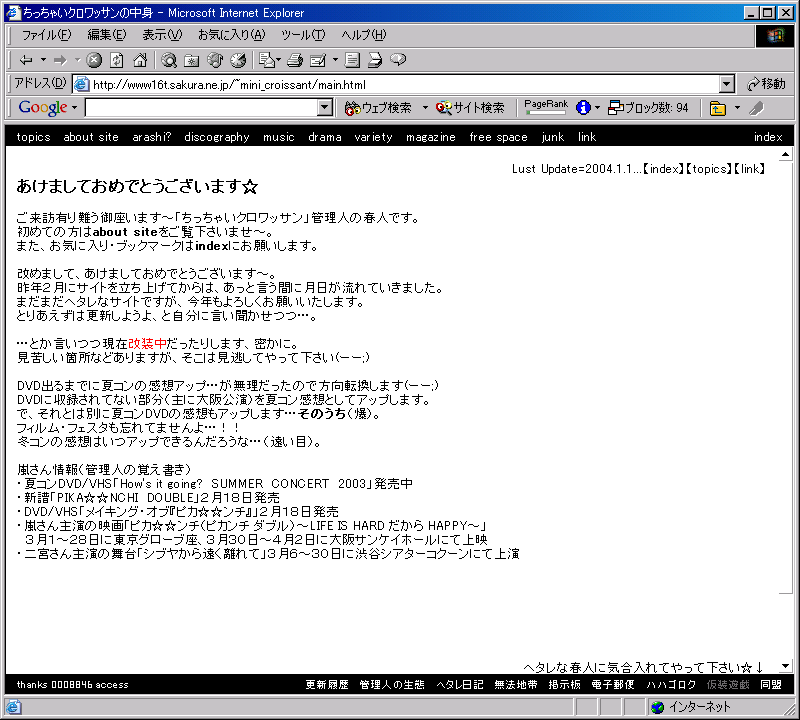
Task: Open the 更新履歴 footer link
Action: coord(327,685)
